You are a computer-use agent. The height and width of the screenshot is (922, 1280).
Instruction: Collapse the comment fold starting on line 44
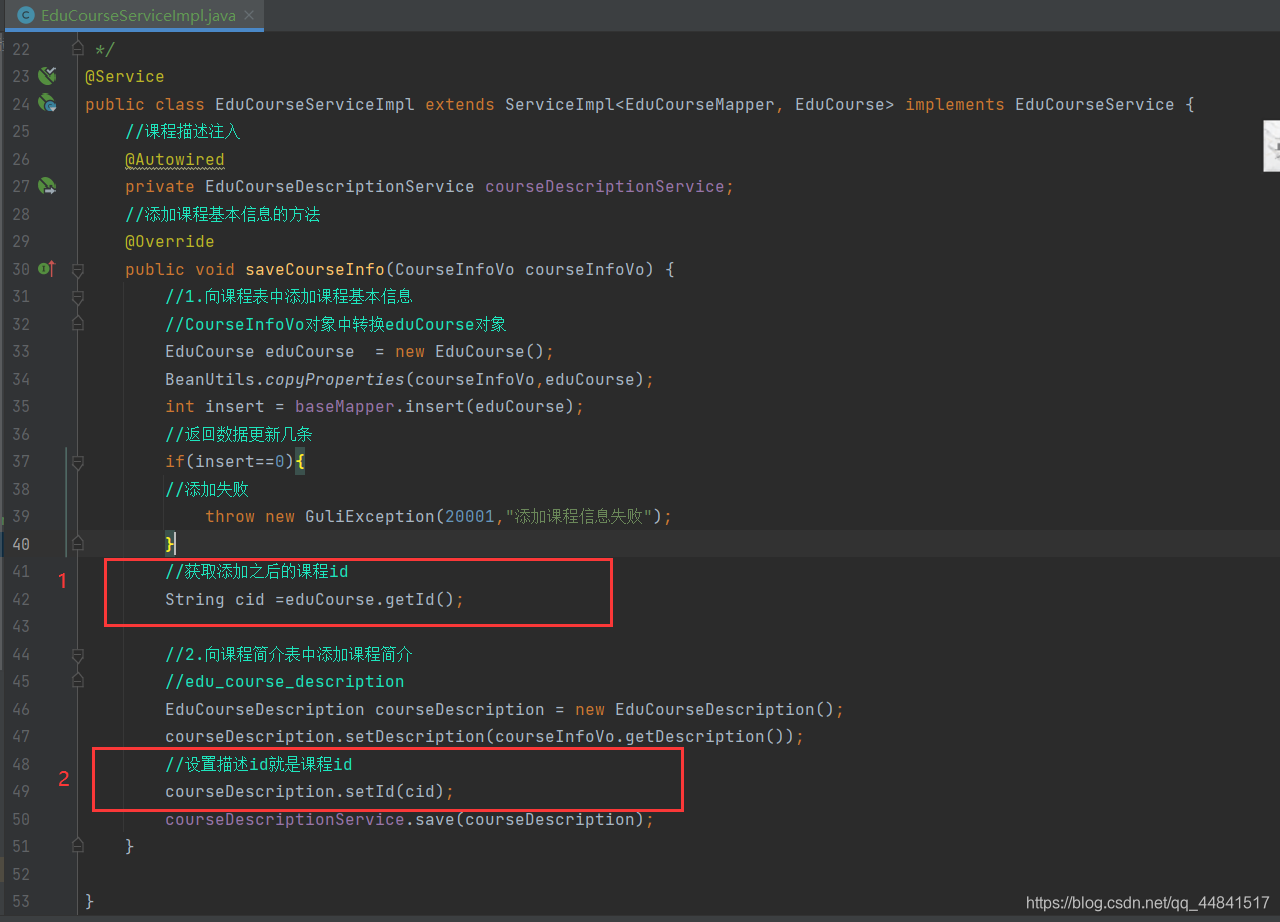(77, 655)
